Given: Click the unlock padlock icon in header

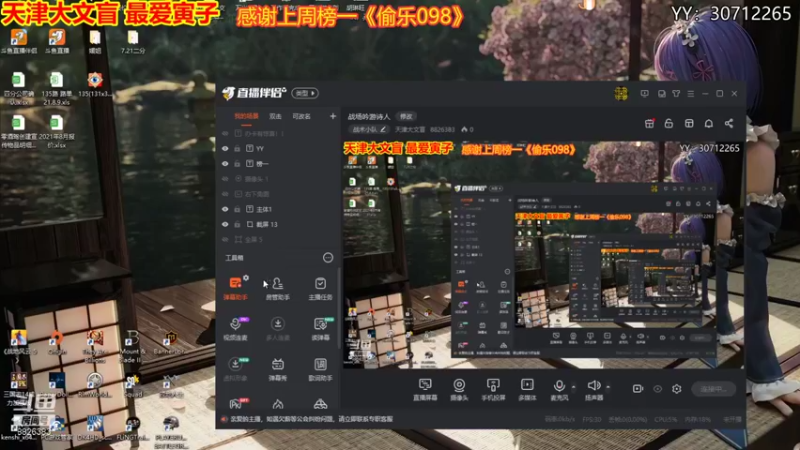Looking at the screenshot, I should [668, 123].
